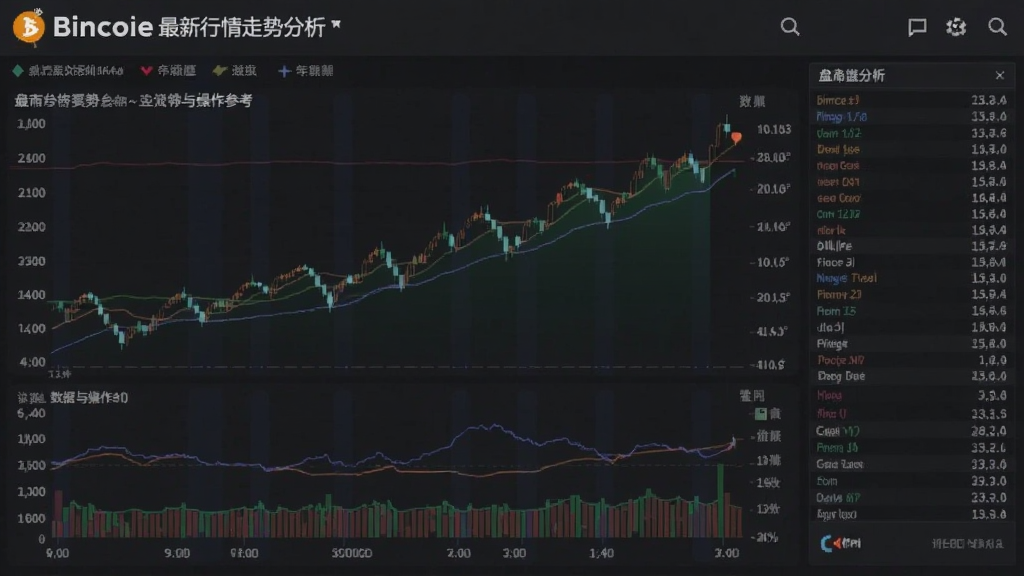Viewport: 1024px width, 576px height.
Task: Select the "Pinage" list row
Action: tap(911, 344)
